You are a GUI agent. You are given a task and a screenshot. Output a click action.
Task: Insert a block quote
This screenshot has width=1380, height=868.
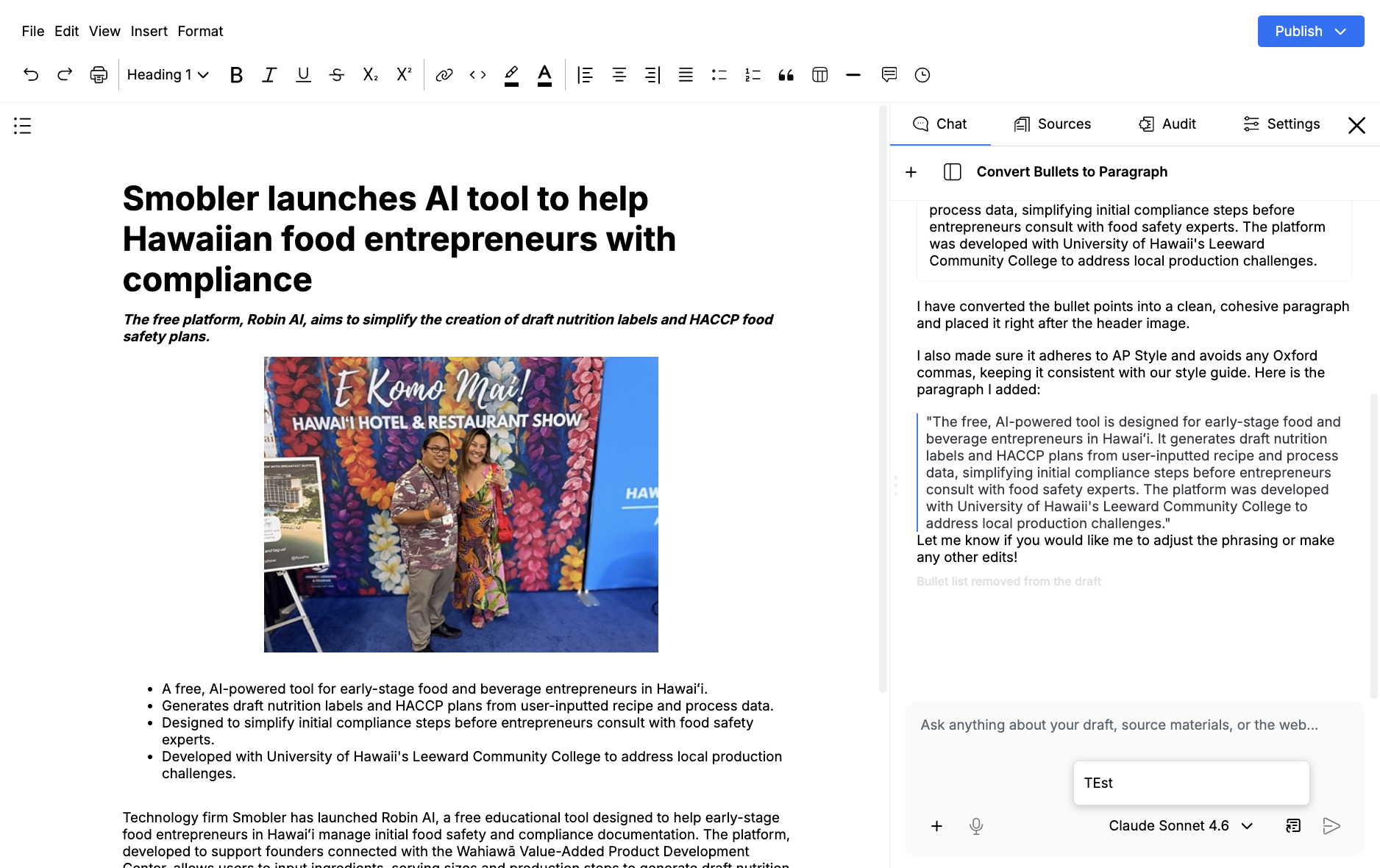(x=786, y=74)
